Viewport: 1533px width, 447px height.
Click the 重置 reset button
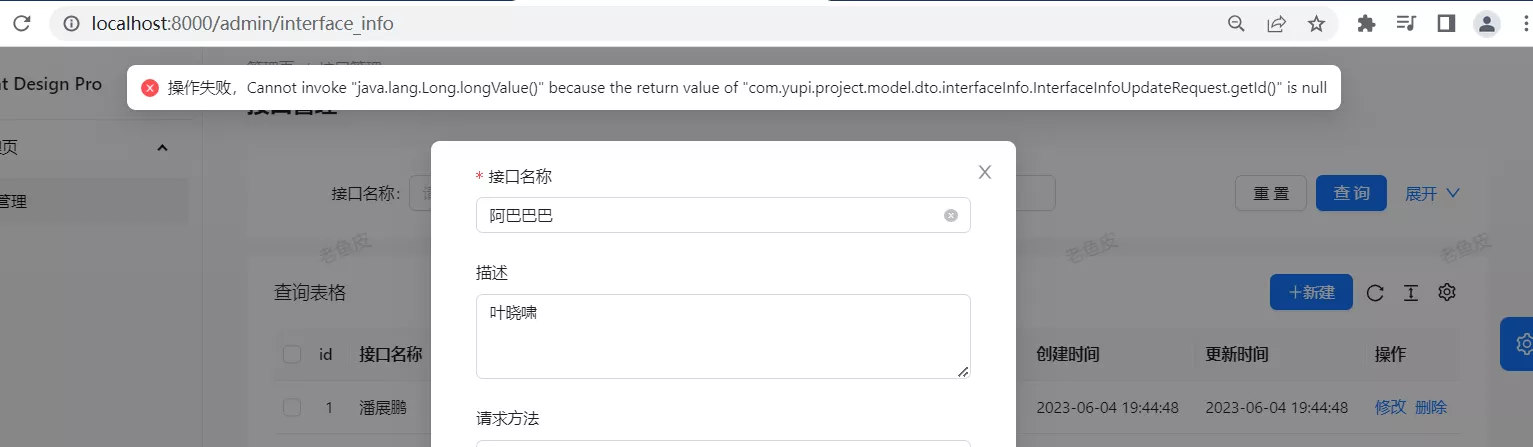[x=1271, y=193]
